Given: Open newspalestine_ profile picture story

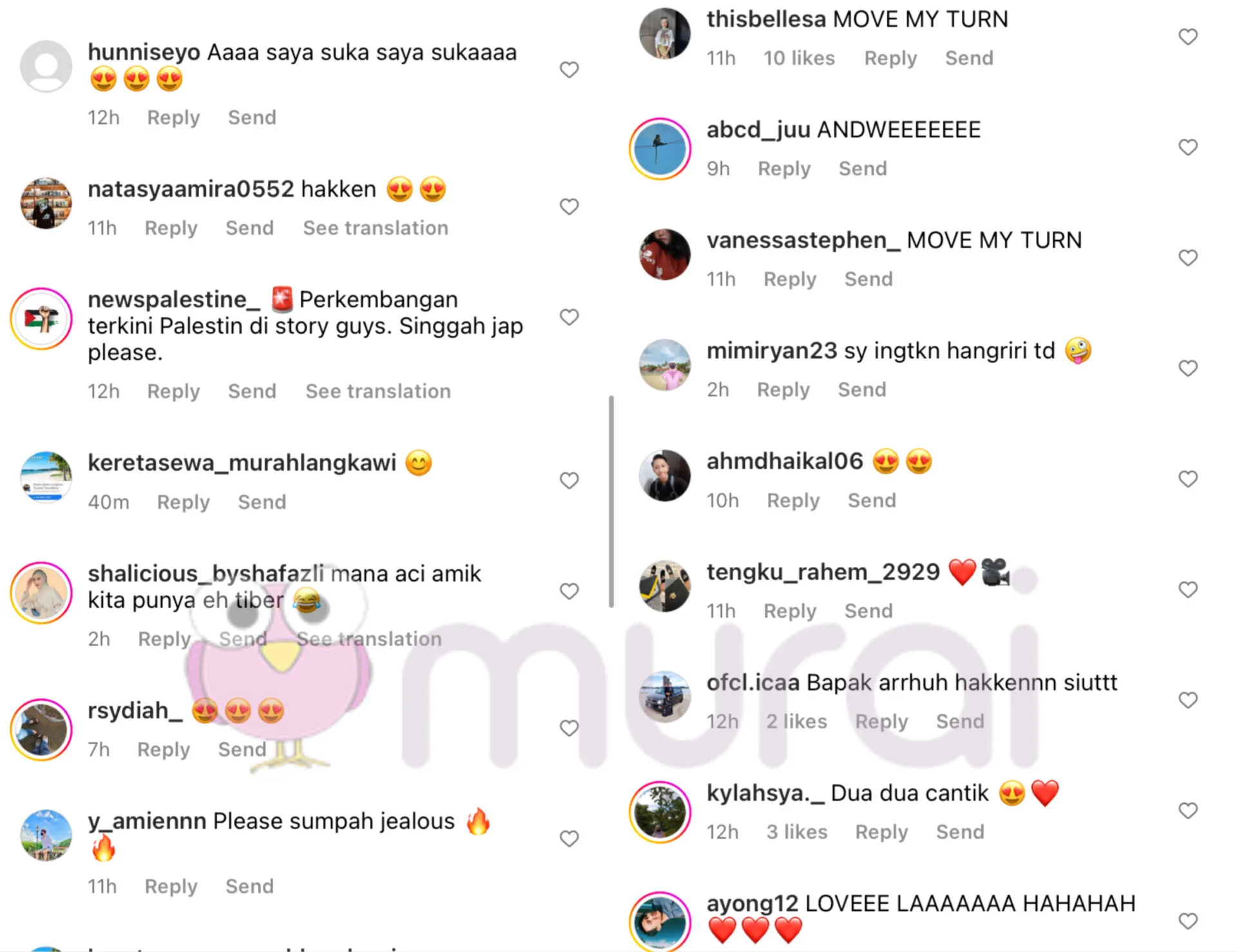Looking at the screenshot, I should coord(41,319).
